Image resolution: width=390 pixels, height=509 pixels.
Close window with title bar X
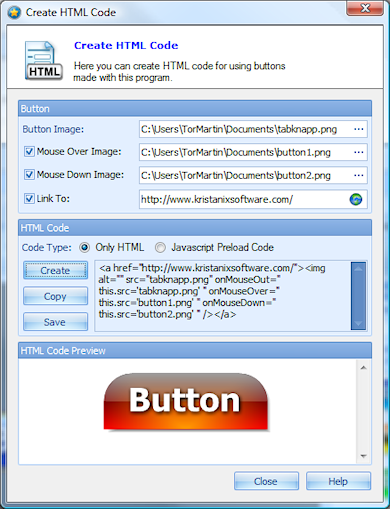365,8
